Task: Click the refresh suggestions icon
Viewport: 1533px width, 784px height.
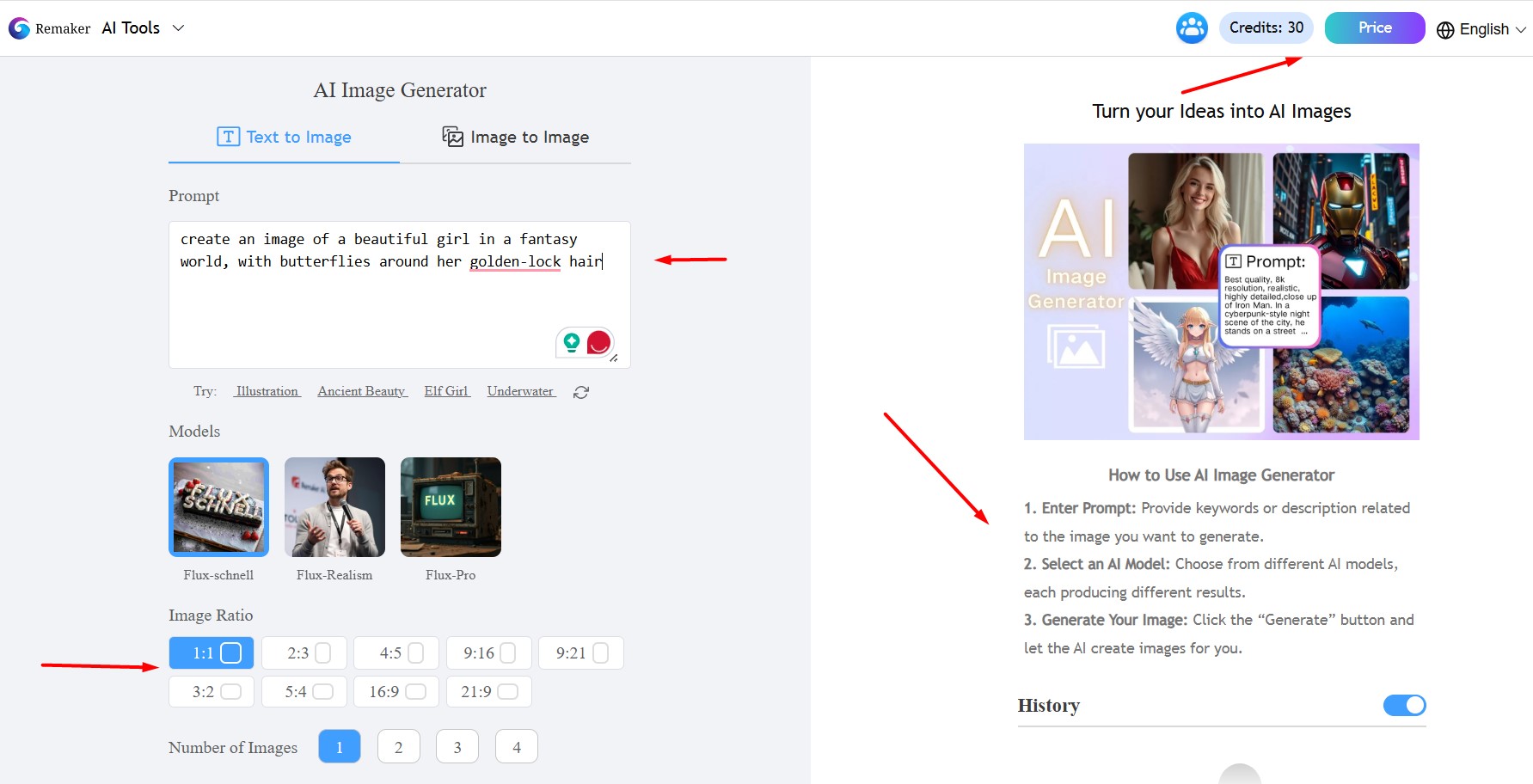Action: point(581,392)
